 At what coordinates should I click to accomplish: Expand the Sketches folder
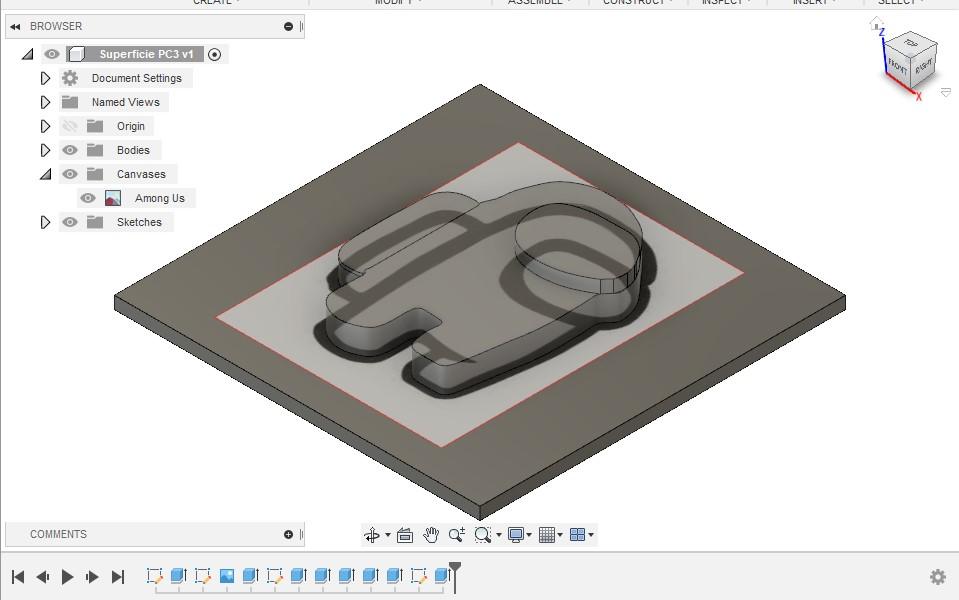click(45, 222)
